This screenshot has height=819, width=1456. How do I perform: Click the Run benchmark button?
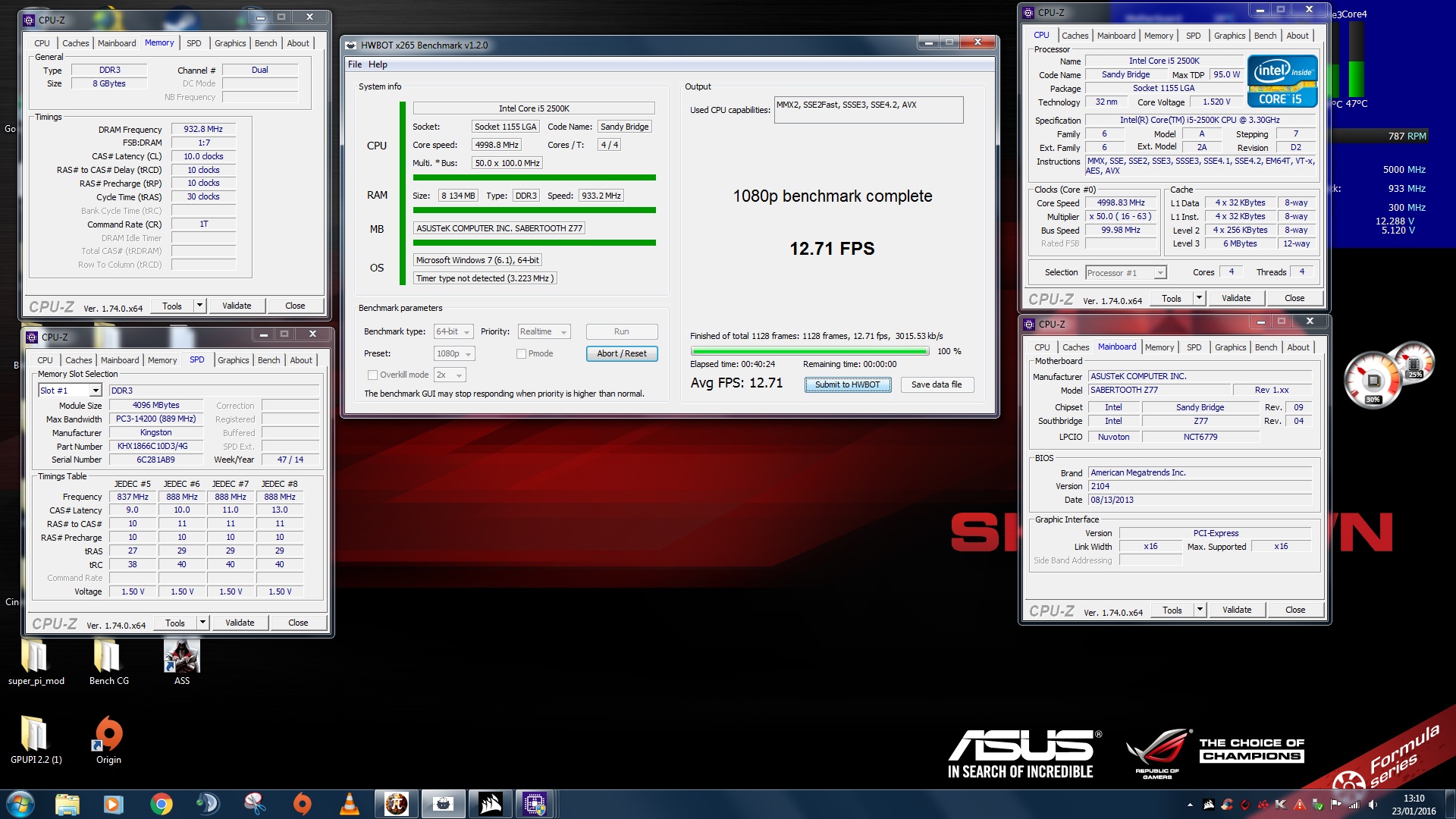click(622, 331)
